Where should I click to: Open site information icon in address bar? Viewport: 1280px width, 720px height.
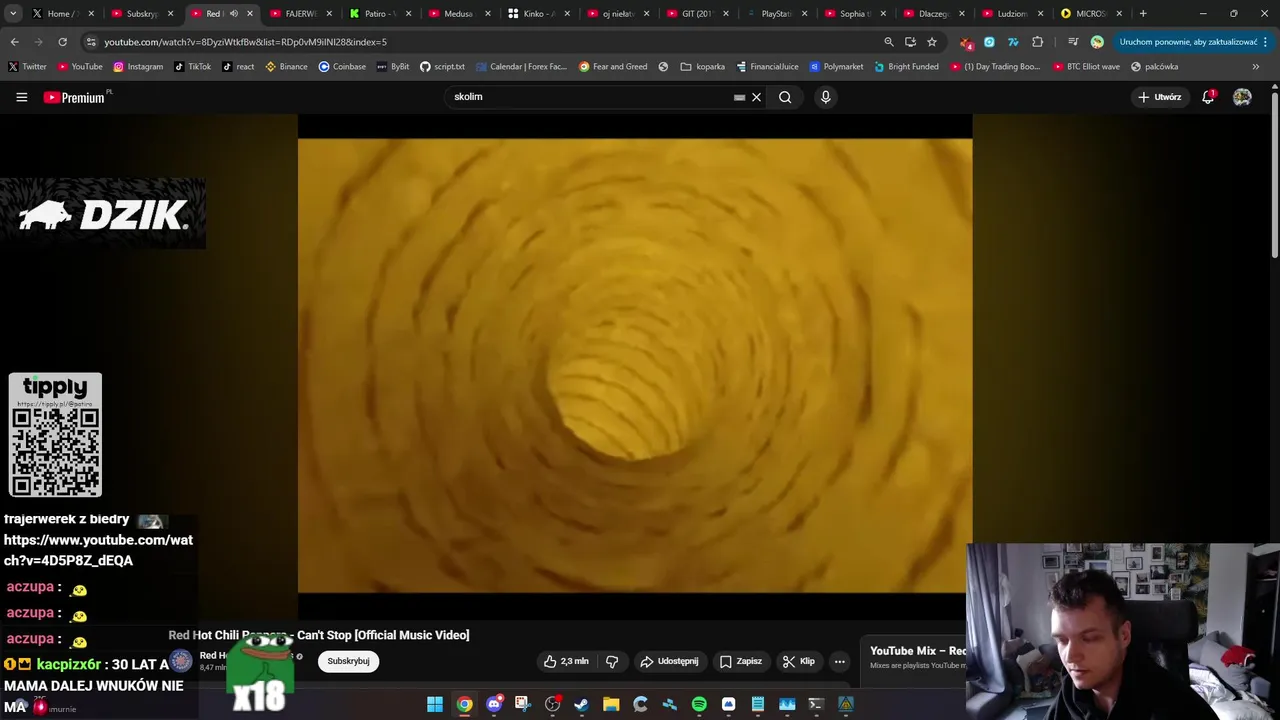pos(92,42)
